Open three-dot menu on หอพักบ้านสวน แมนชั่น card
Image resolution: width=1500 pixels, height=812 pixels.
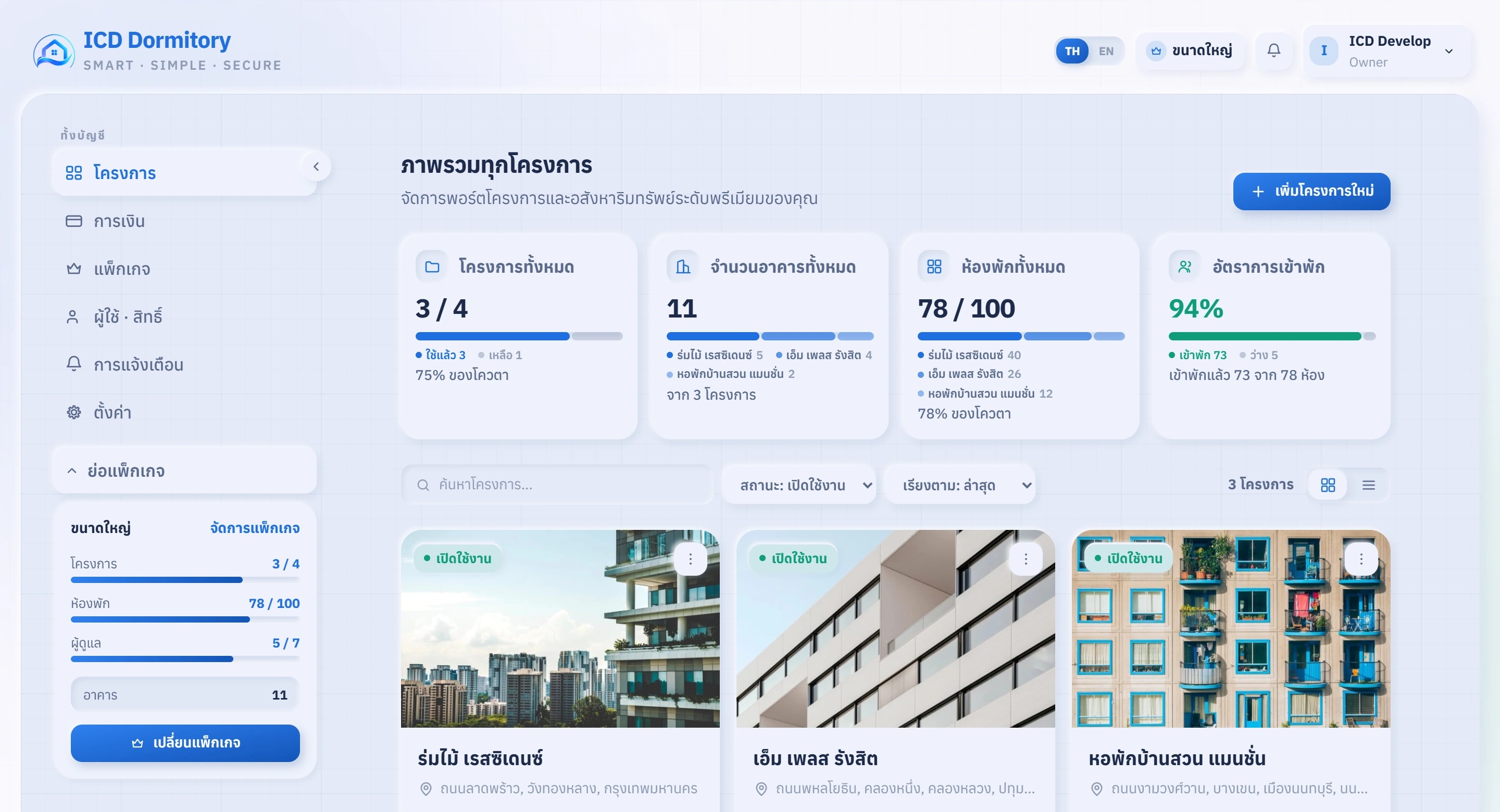coord(1361,559)
